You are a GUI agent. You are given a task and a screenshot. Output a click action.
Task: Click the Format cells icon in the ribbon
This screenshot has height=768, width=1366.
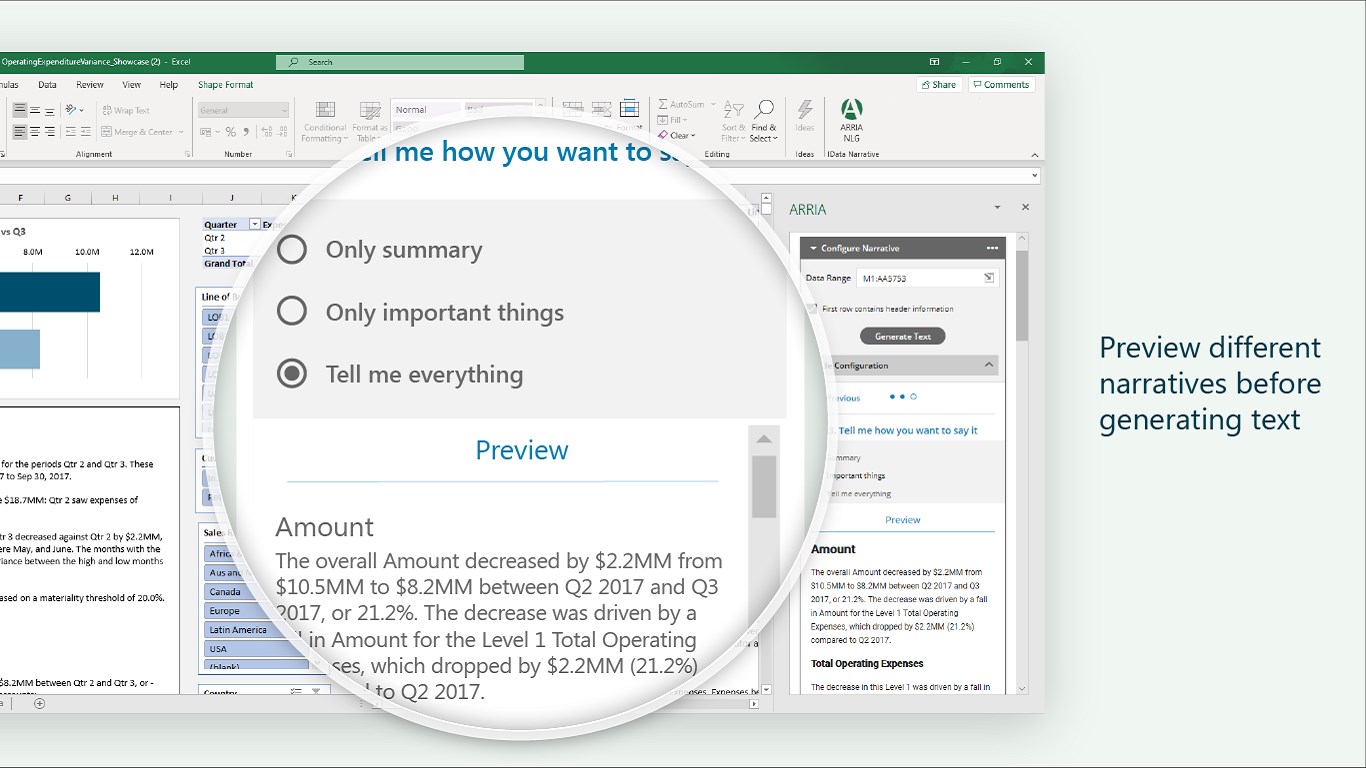click(x=629, y=109)
